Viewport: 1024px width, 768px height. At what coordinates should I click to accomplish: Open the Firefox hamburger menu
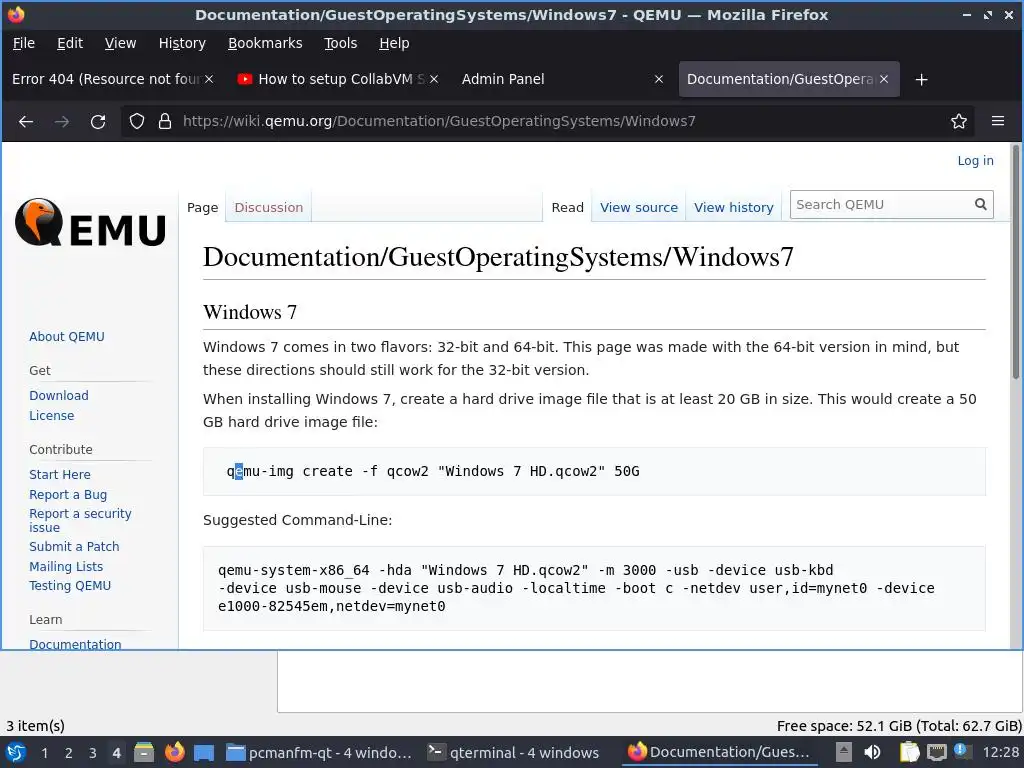[998, 121]
